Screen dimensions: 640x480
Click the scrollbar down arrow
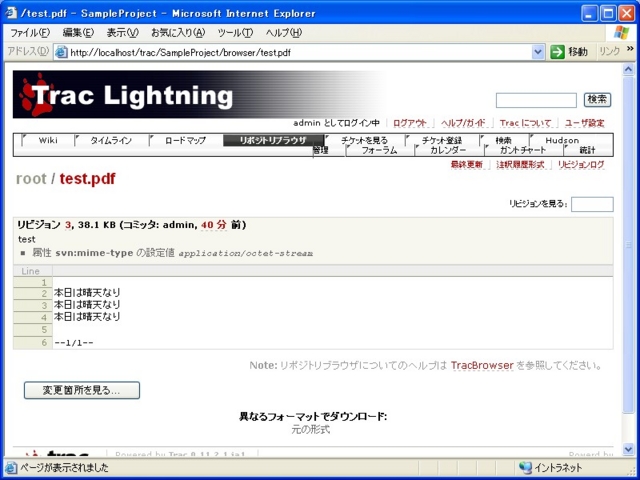click(629, 449)
